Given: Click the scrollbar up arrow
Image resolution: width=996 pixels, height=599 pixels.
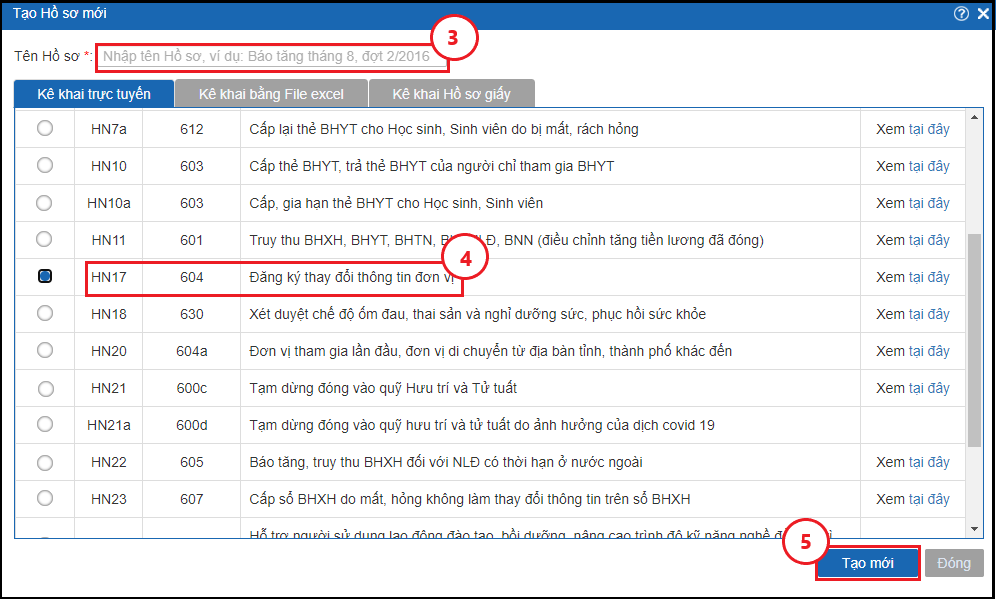Looking at the screenshot, I should tap(975, 118).
